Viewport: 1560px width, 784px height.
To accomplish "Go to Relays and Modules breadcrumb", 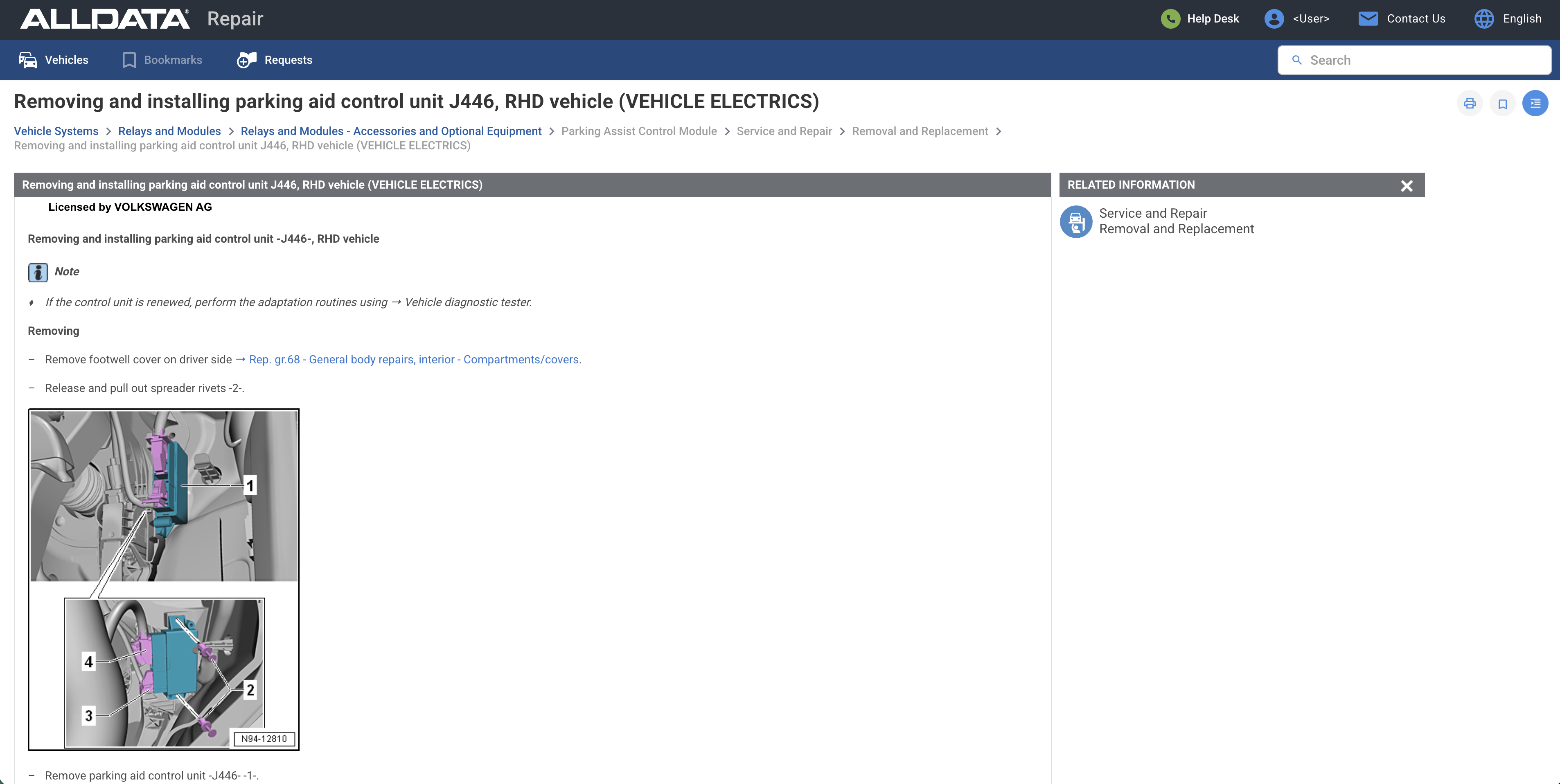I will pyautogui.click(x=169, y=131).
